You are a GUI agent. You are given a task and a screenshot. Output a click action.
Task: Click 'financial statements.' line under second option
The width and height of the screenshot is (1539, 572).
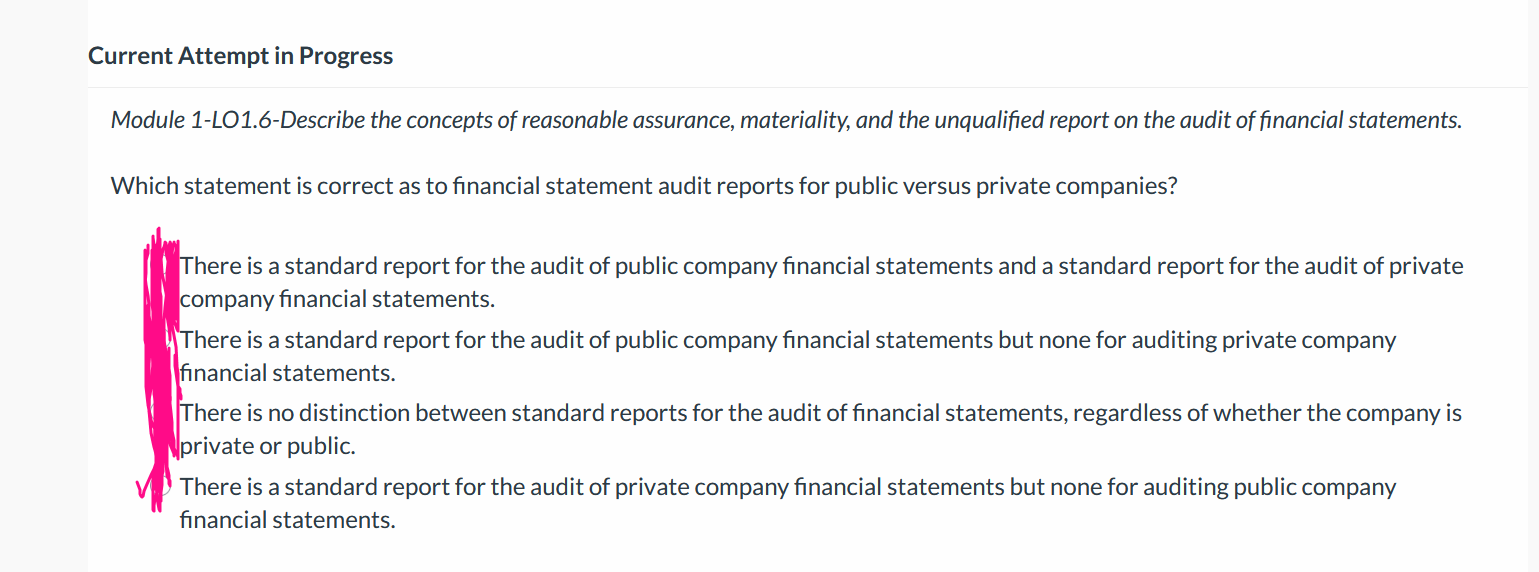(288, 373)
